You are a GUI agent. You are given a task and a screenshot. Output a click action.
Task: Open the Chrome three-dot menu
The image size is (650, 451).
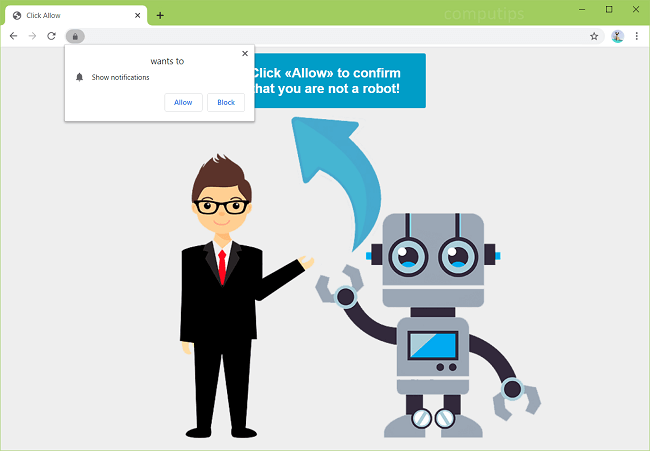pyautogui.click(x=636, y=36)
